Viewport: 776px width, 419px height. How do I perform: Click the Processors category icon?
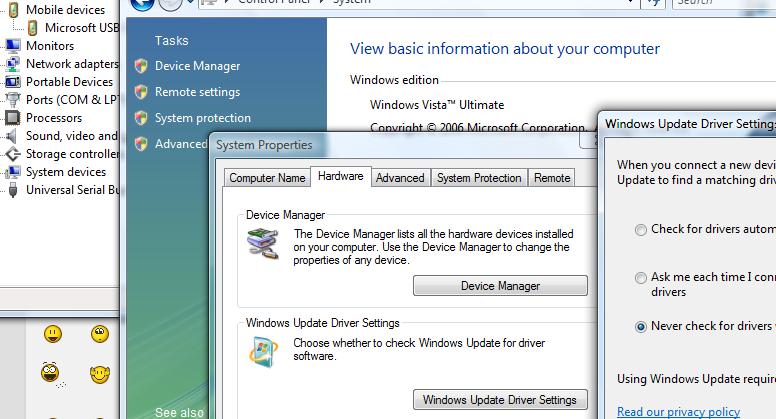click(13, 118)
